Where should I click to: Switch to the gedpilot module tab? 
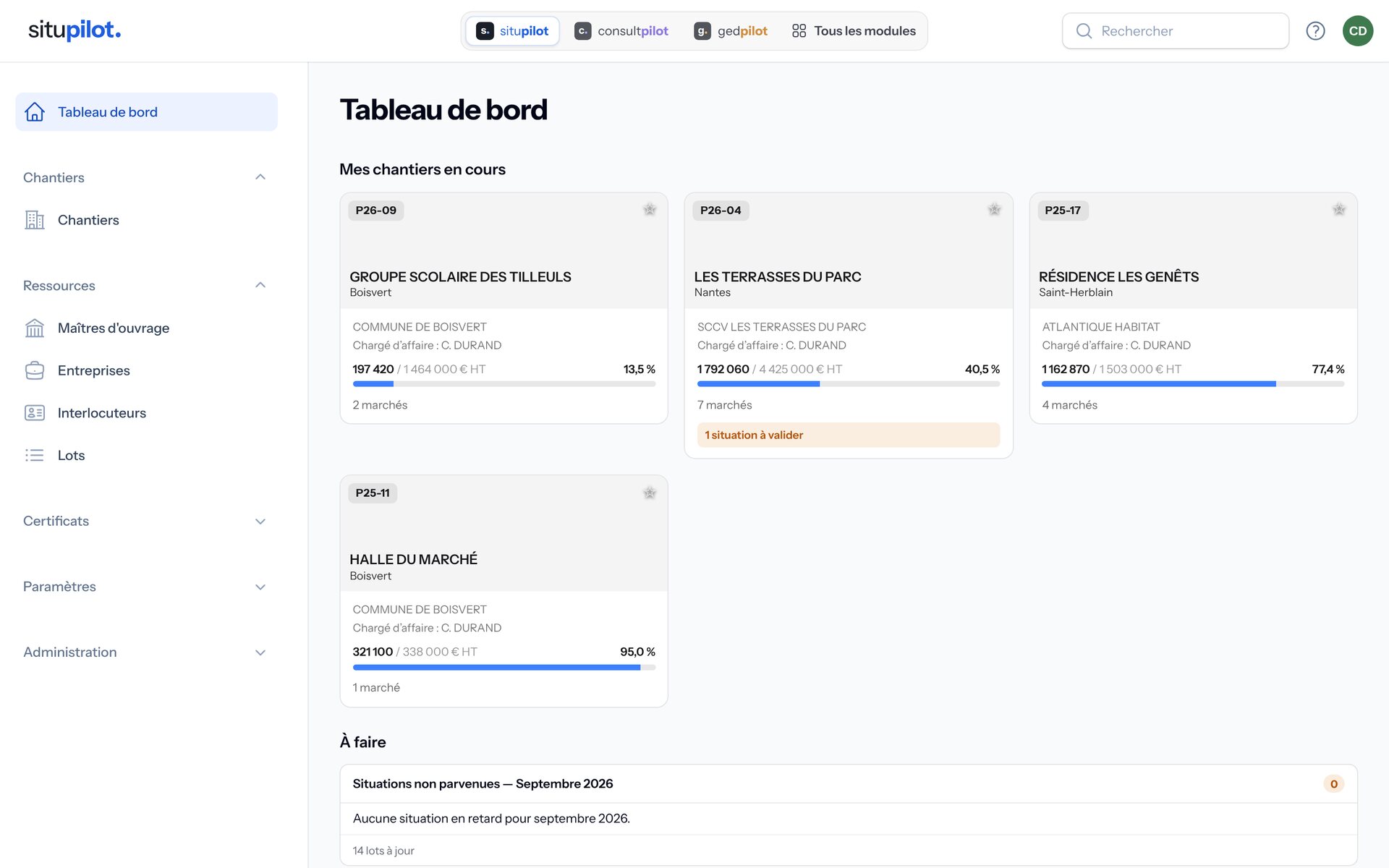click(731, 31)
